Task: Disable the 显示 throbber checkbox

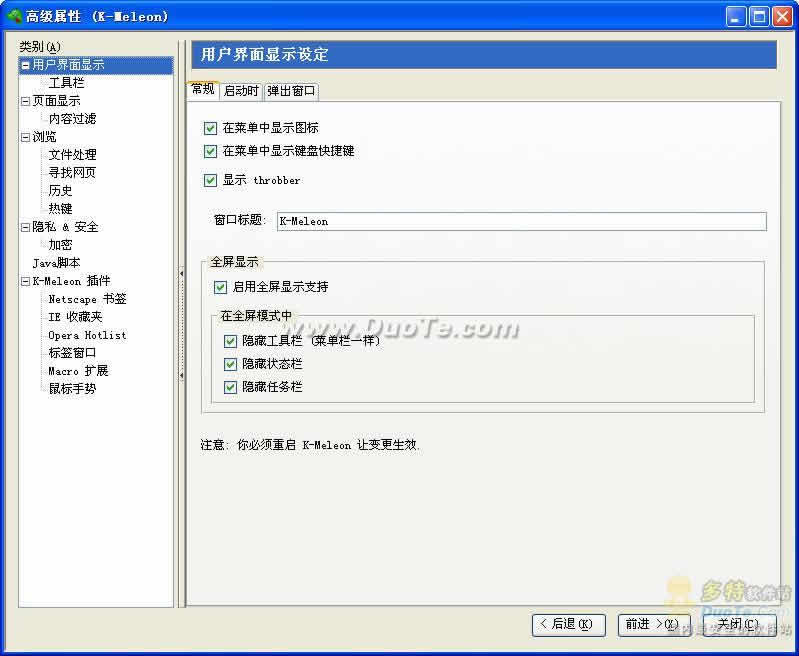Action: tap(210, 180)
